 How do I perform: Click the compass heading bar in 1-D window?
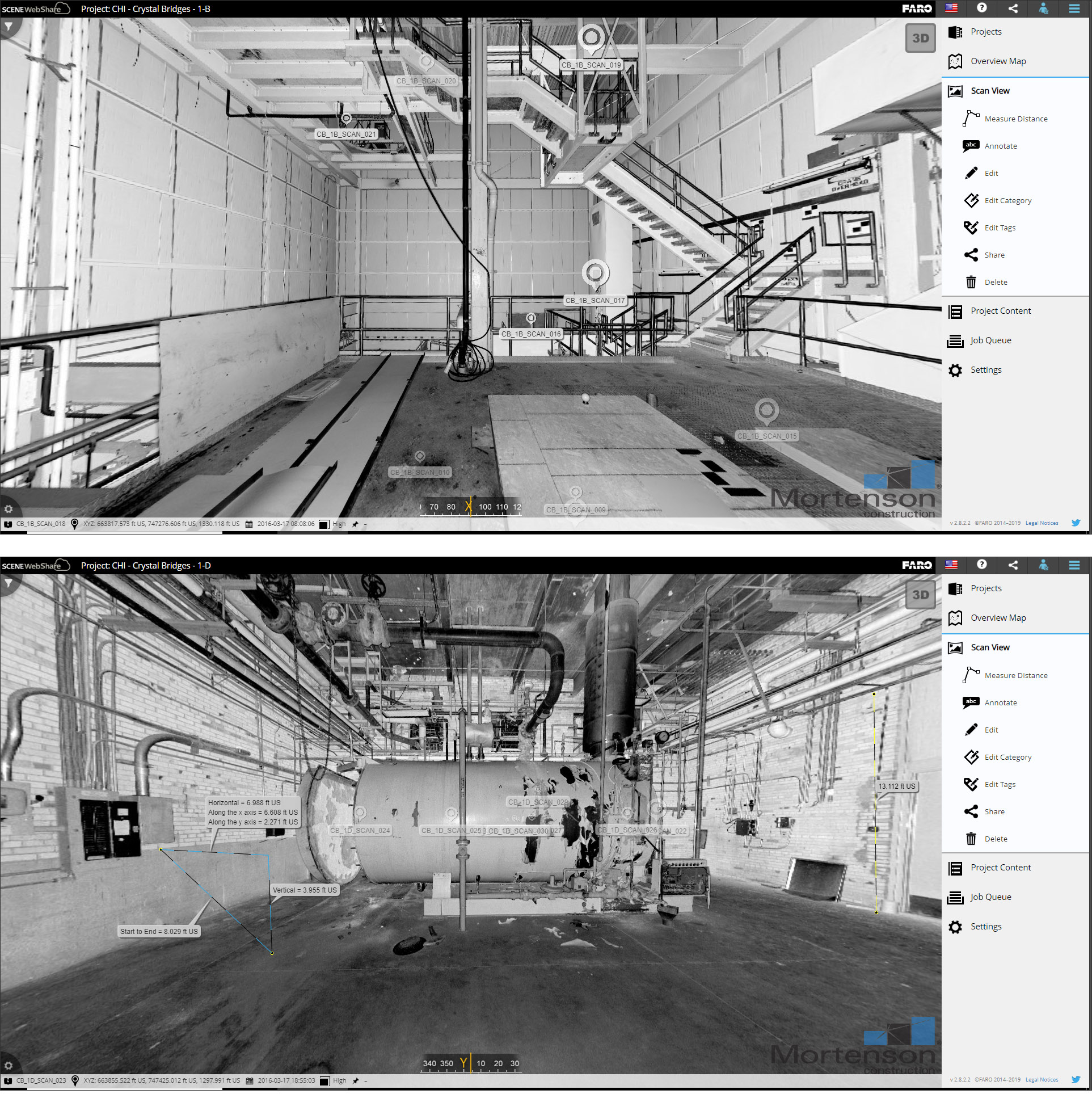tap(470, 1063)
